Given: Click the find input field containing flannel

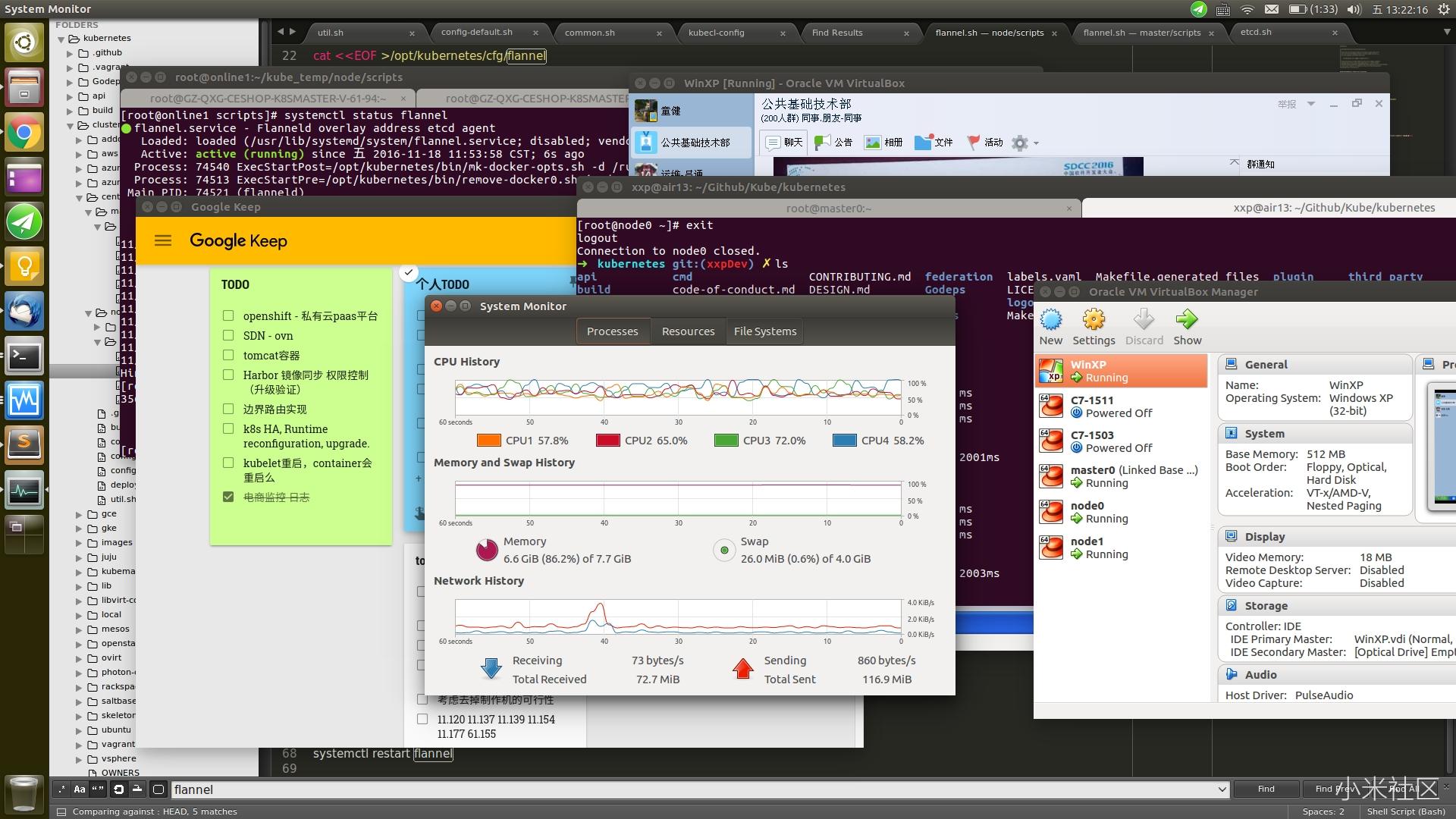Looking at the screenshot, I should click(692, 789).
